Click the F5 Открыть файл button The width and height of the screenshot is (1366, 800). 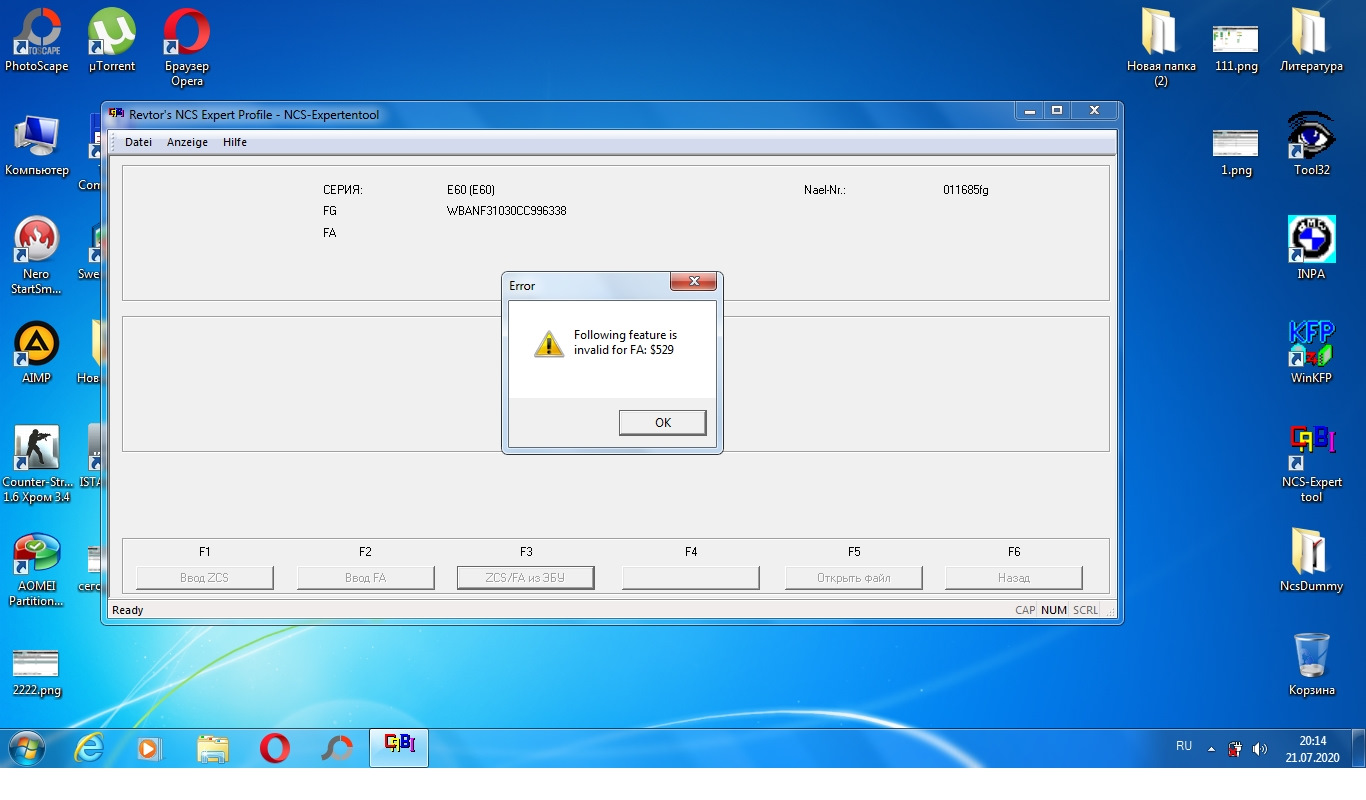(854, 577)
